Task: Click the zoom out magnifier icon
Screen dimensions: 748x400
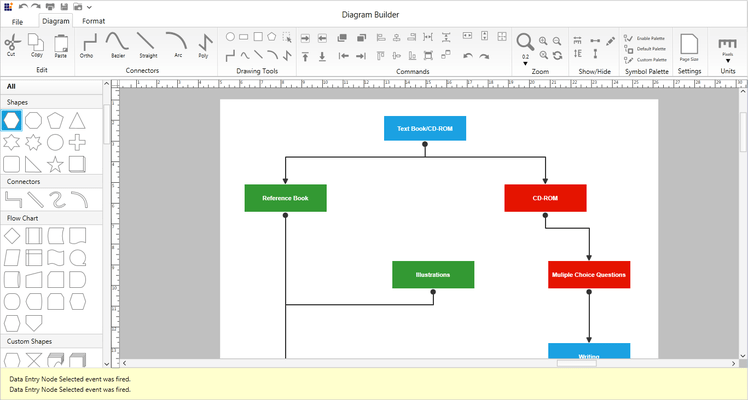Action: pyautogui.click(x=557, y=41)
